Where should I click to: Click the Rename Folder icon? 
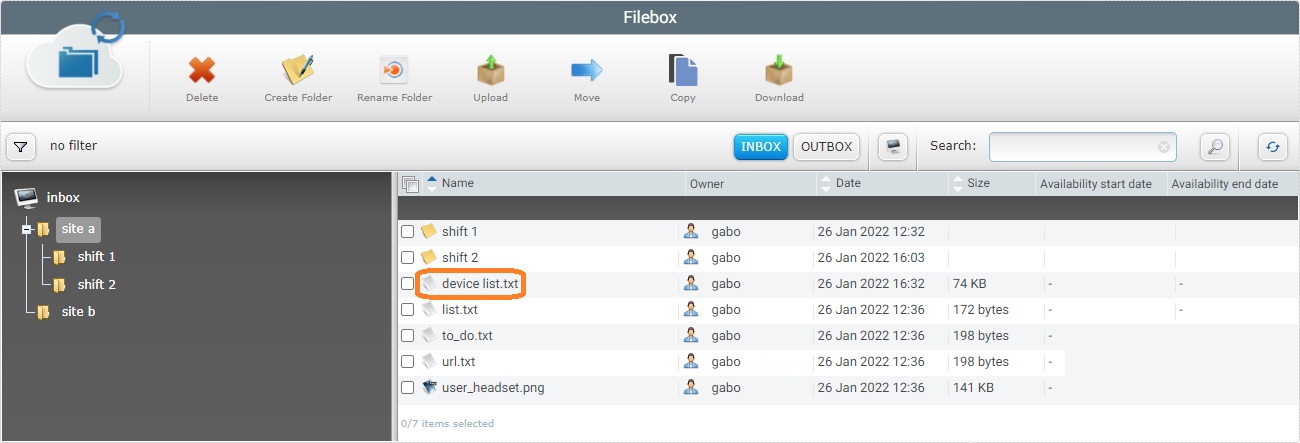(x=394, y=70)
